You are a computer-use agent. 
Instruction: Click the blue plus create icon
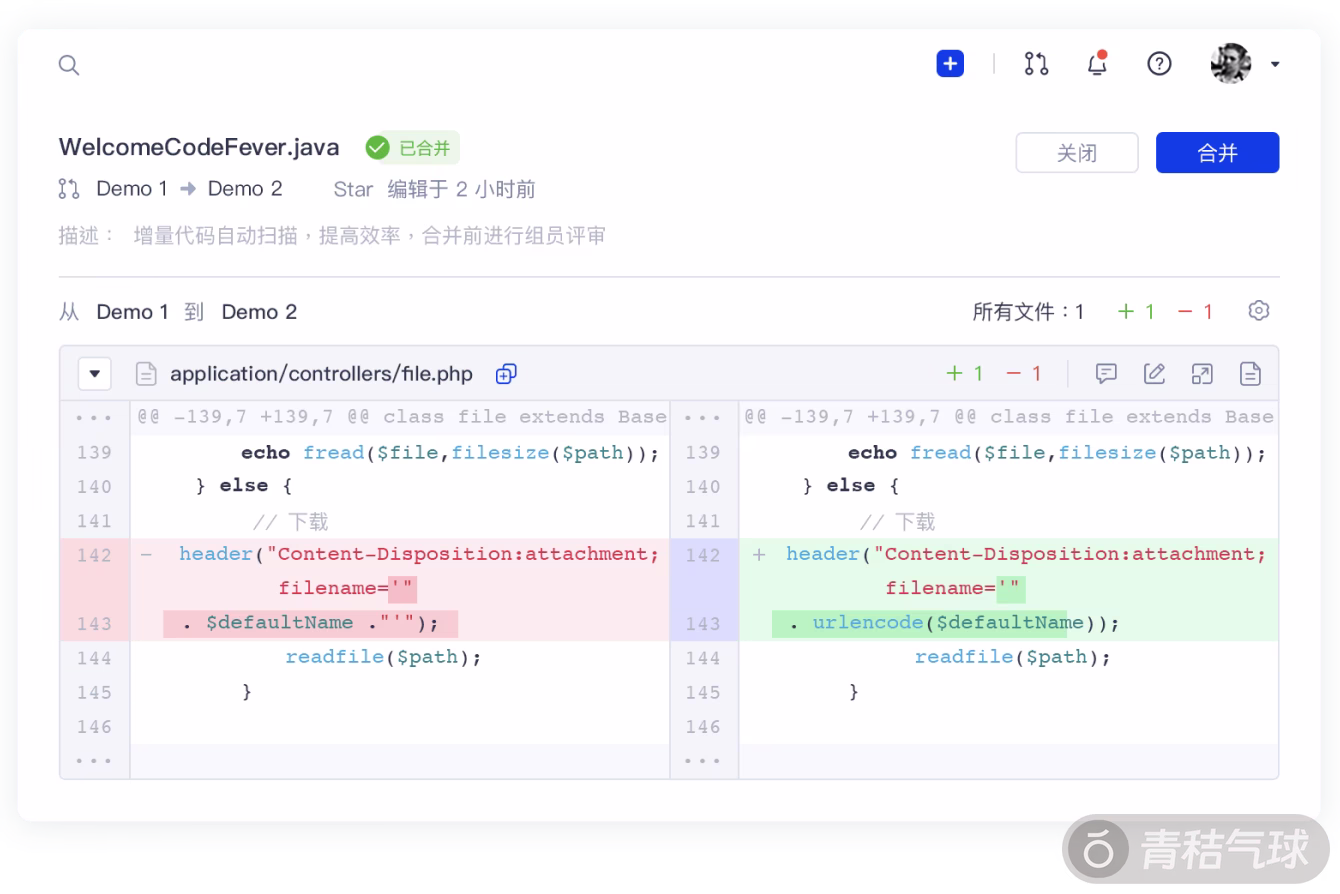(950, 64)
